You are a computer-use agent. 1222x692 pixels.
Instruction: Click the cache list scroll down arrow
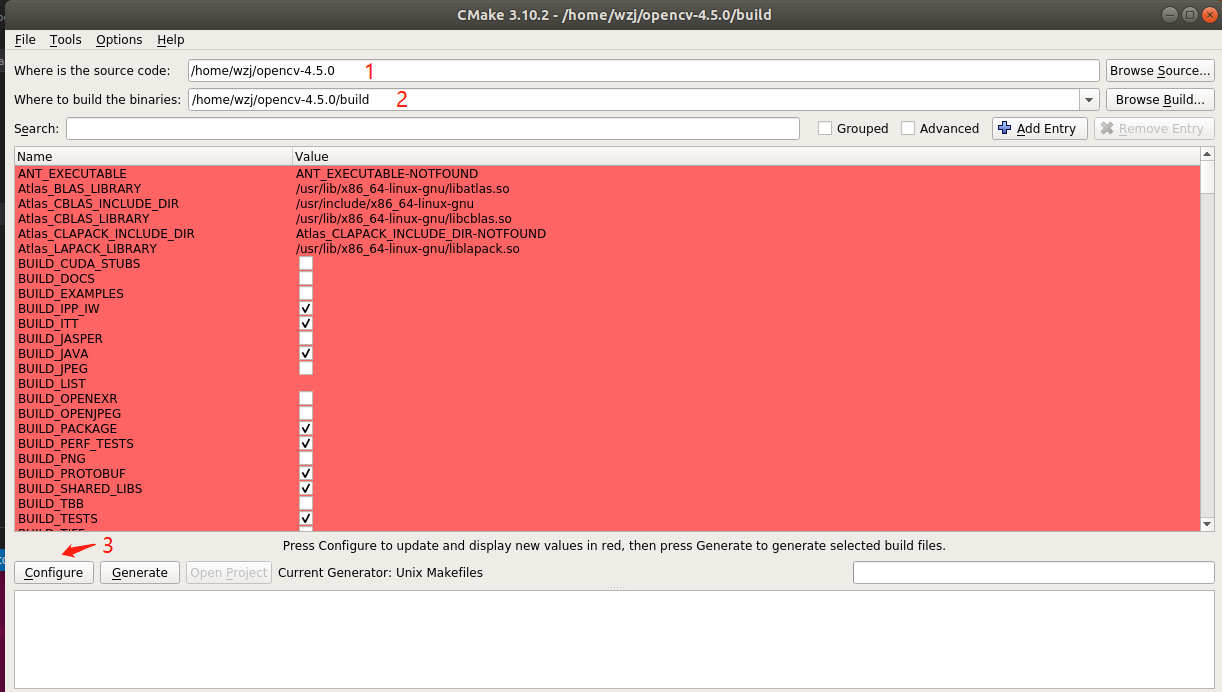pyautogui.click(x=1207, y=524)
